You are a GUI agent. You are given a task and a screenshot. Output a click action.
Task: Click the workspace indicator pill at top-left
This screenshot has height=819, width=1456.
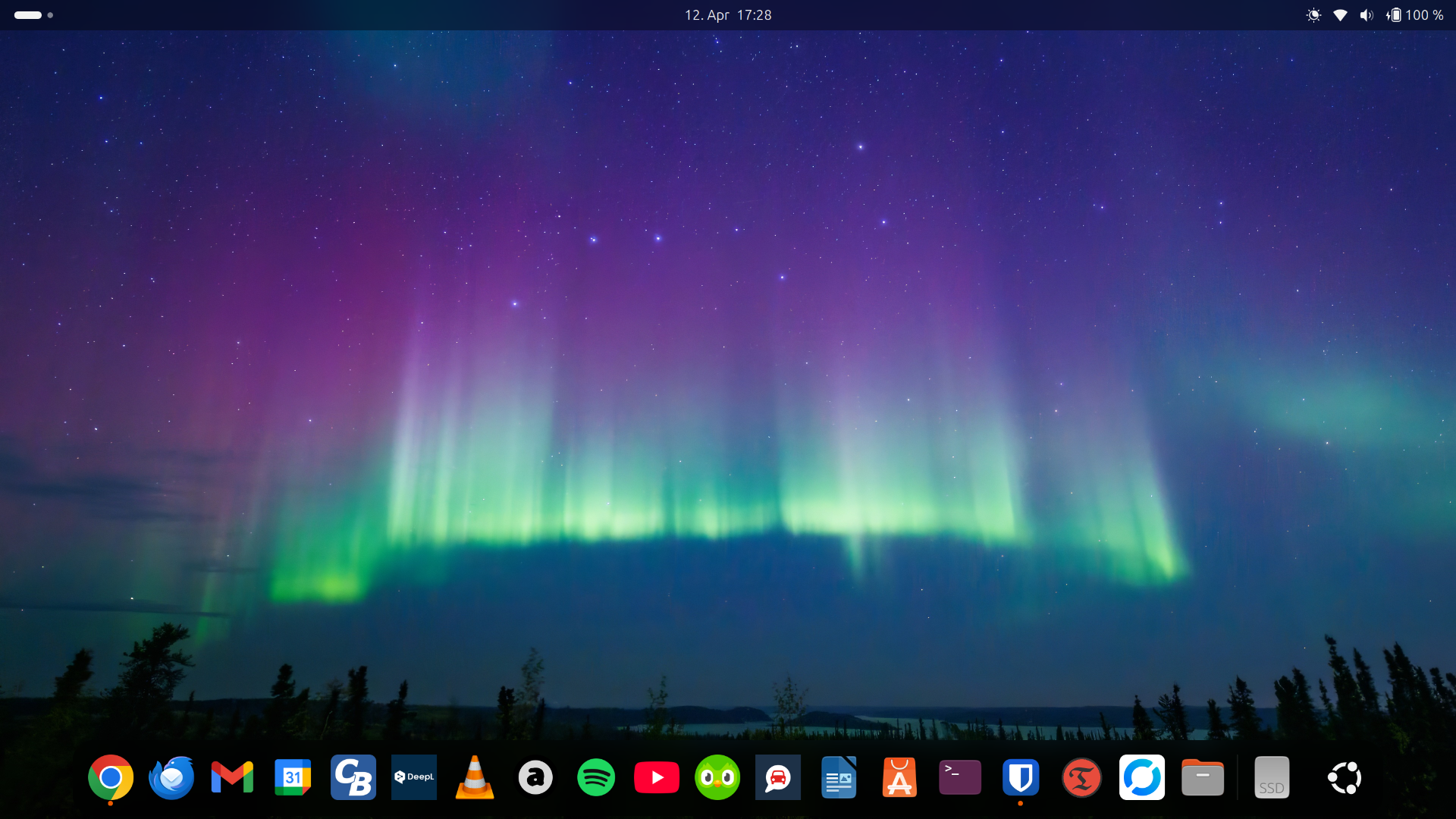[29, 15]
